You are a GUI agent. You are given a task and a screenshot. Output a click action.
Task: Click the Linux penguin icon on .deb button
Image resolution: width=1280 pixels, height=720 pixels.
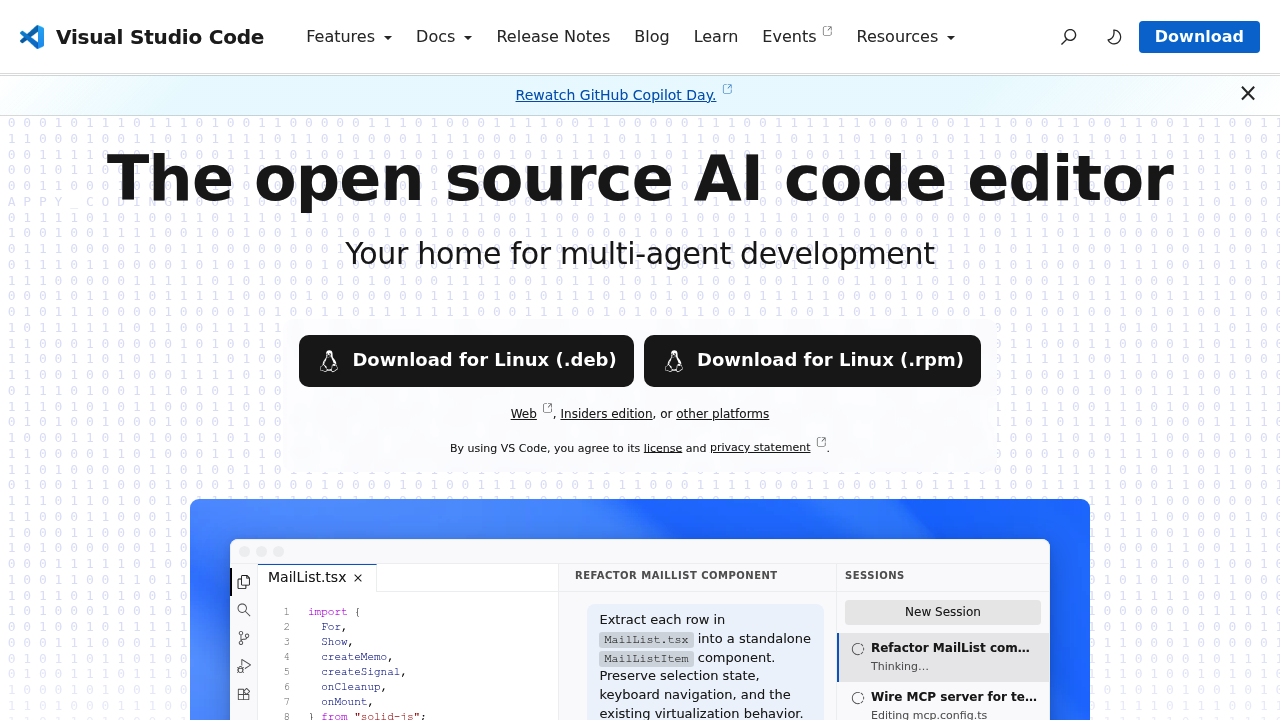coord(329,361)
